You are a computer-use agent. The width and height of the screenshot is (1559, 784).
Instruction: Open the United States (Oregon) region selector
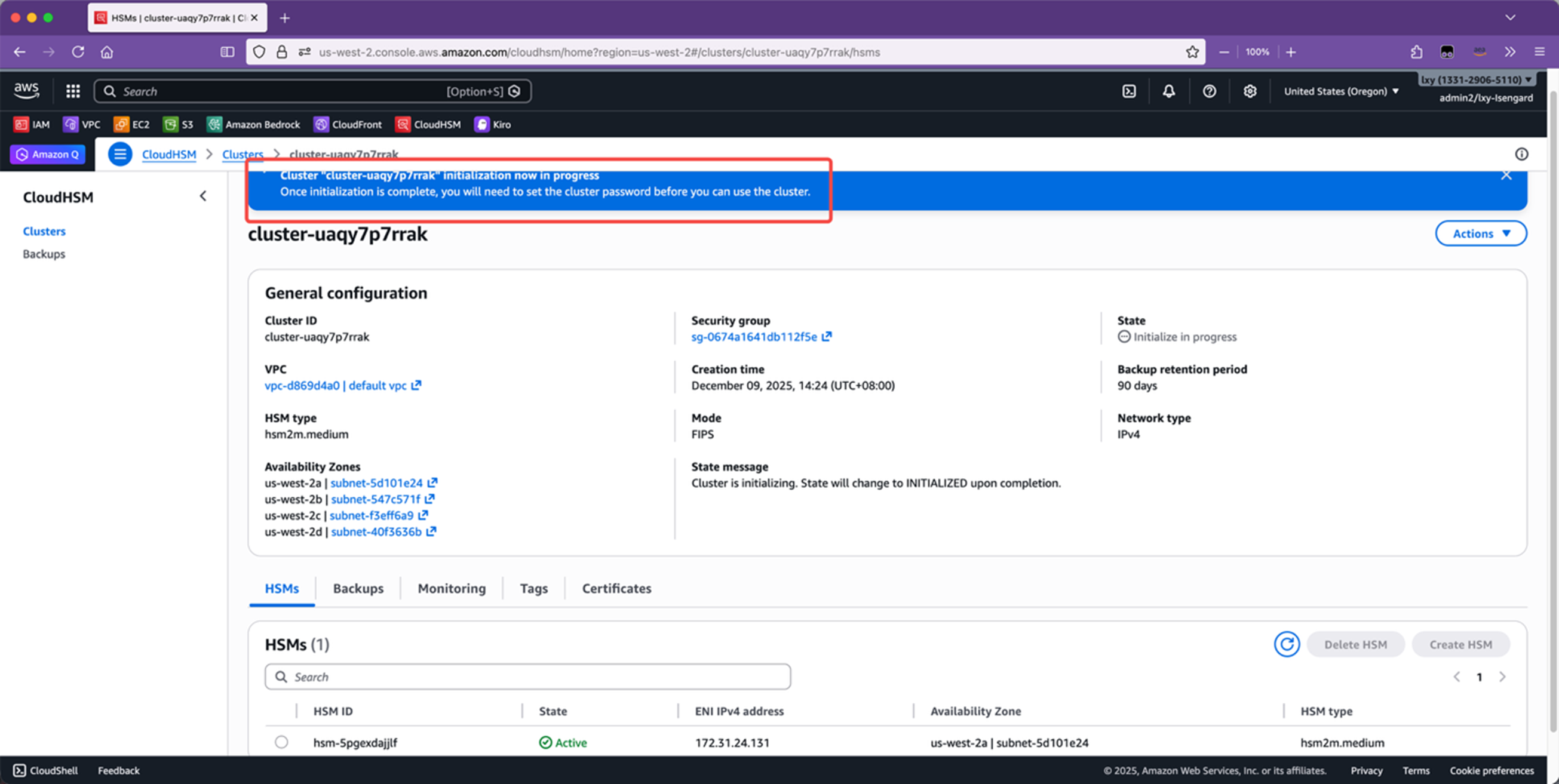pyautogui.click(x=1341, y=91)
